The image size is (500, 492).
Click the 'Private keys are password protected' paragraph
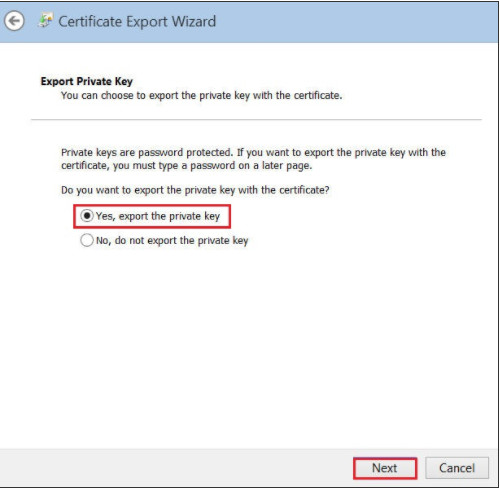coord(253,159)
